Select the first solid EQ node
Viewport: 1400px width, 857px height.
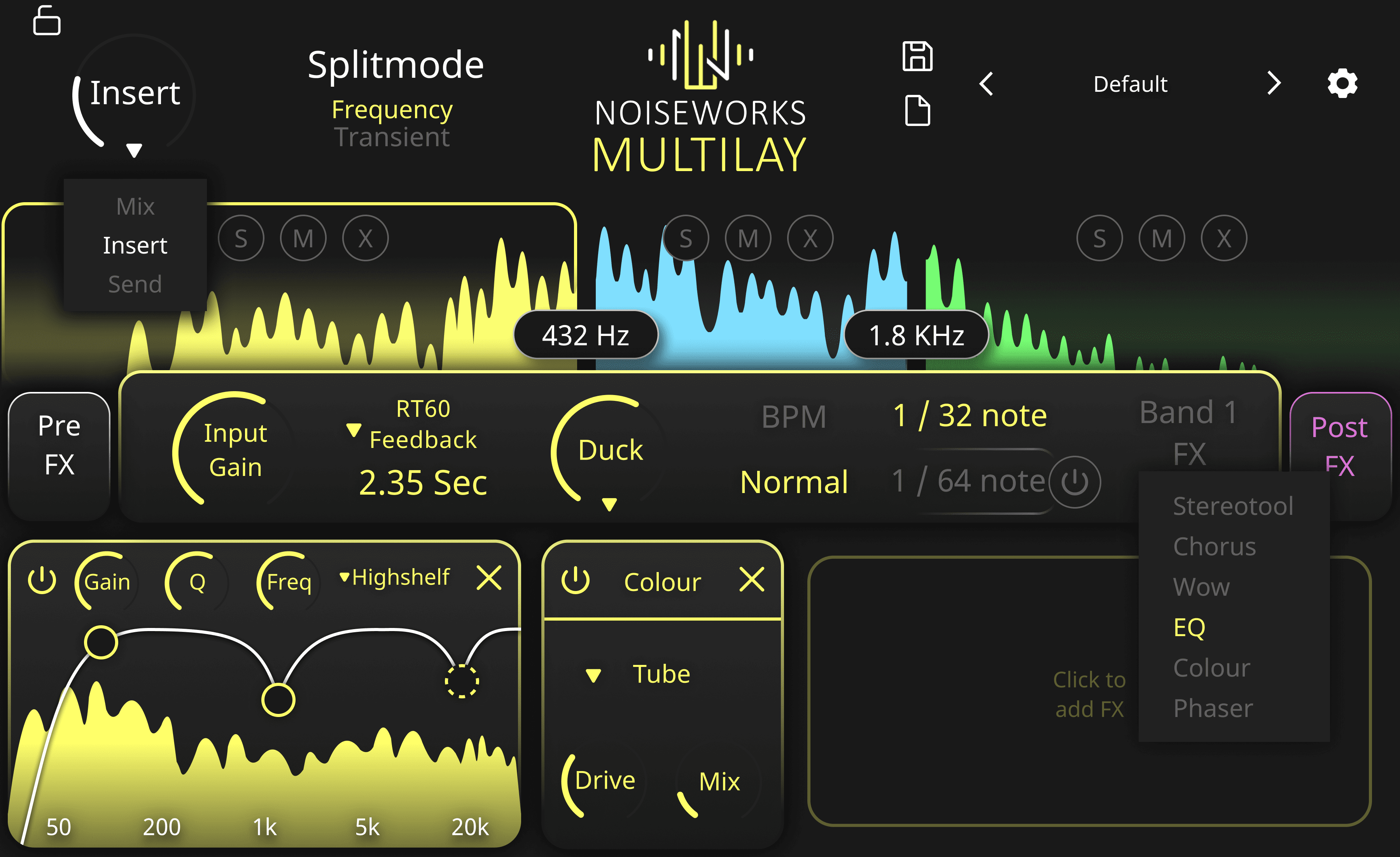101,642
